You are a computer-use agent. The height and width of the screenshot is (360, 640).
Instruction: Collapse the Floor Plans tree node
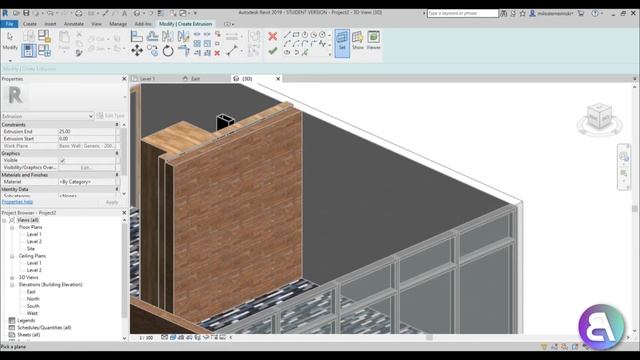[x=12, y=227]
